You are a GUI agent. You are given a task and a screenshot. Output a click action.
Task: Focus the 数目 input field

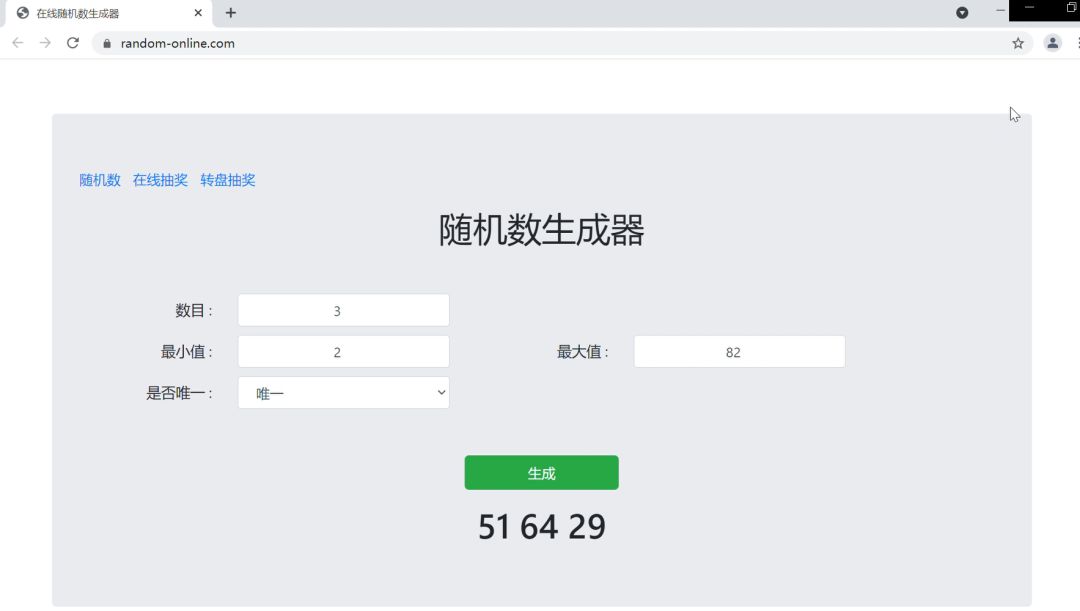[344, 311]
